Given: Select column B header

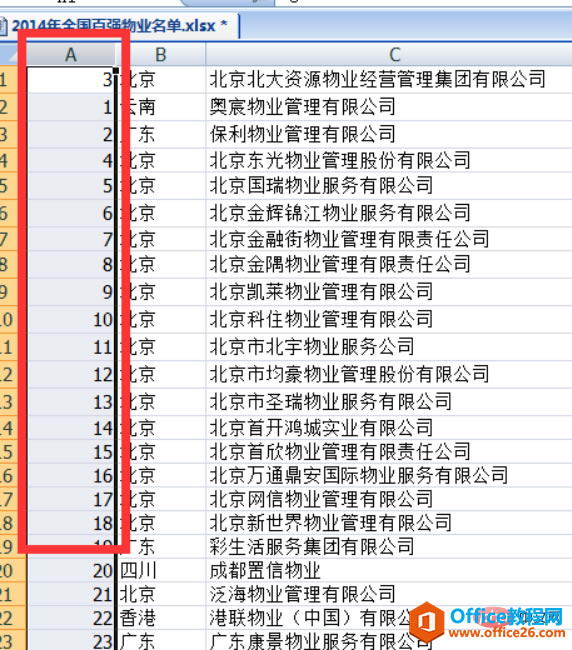Looking at the screenshot, I should 161,55.
